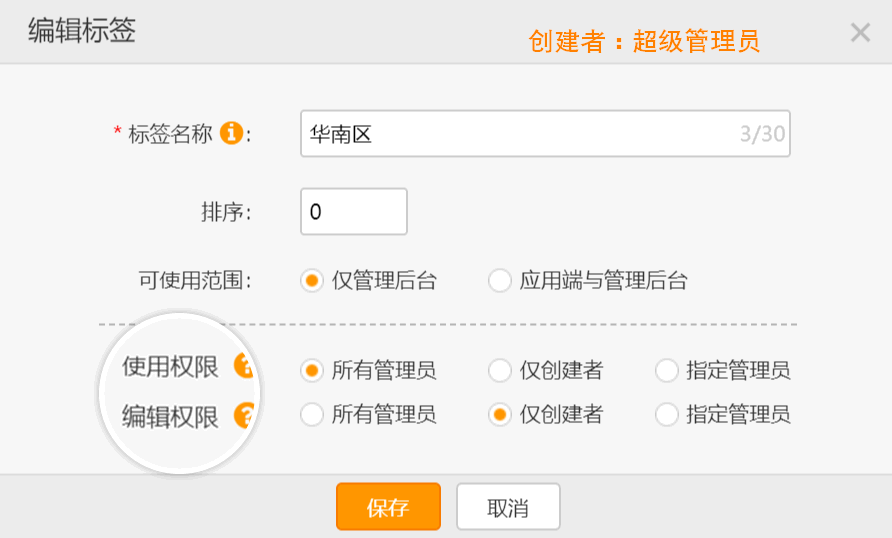This screenshot has height=538, width=892.
Task: Cancel editing with the 取消 button
Action: (508, 507)
